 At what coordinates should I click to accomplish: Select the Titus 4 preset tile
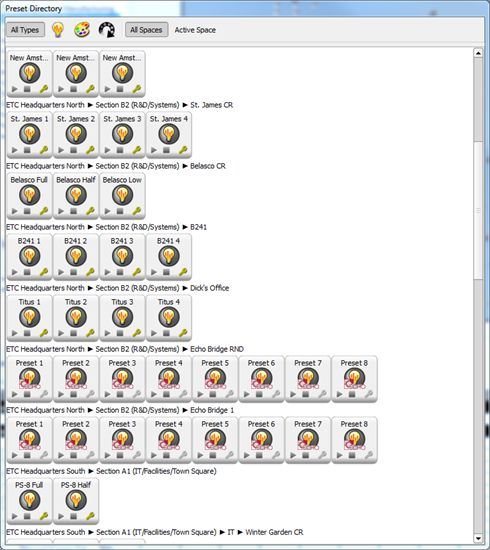pos(169,318)
